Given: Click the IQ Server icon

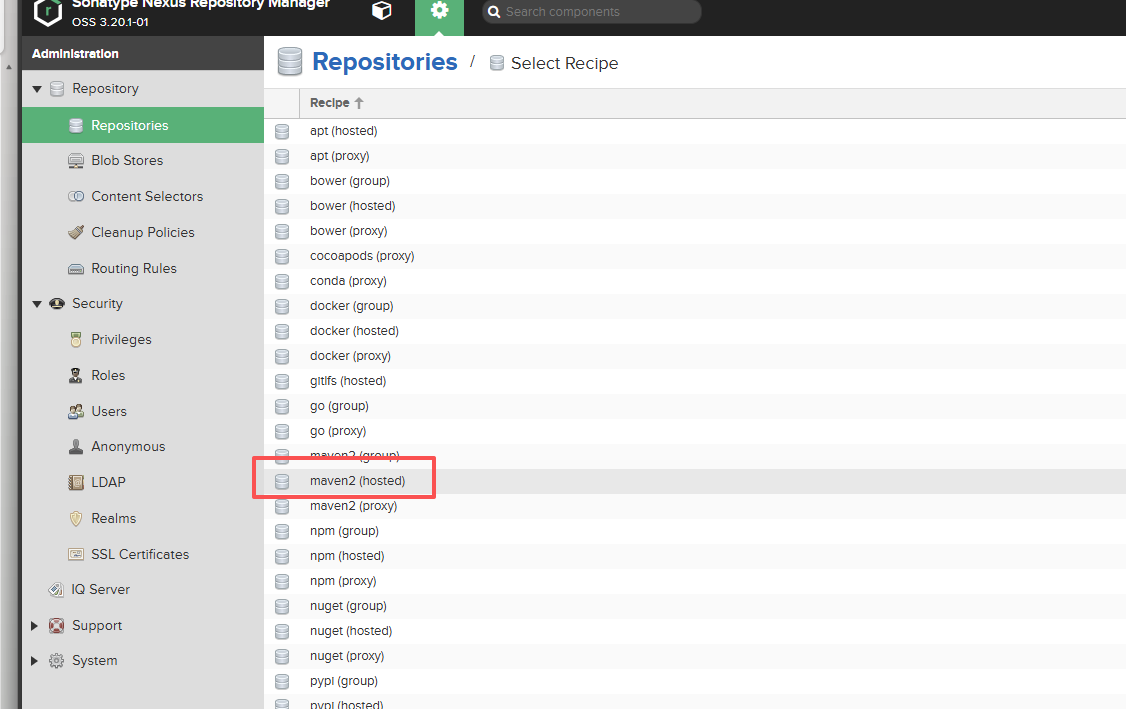Looking at the screenshot, I should coord(56,590).
